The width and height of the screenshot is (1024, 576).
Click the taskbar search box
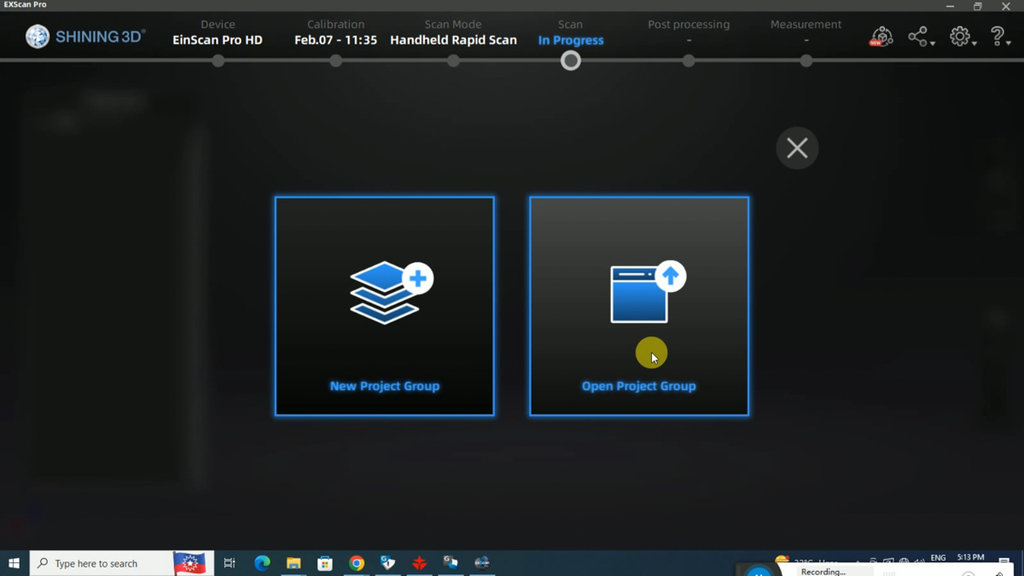tap(100, 563)
